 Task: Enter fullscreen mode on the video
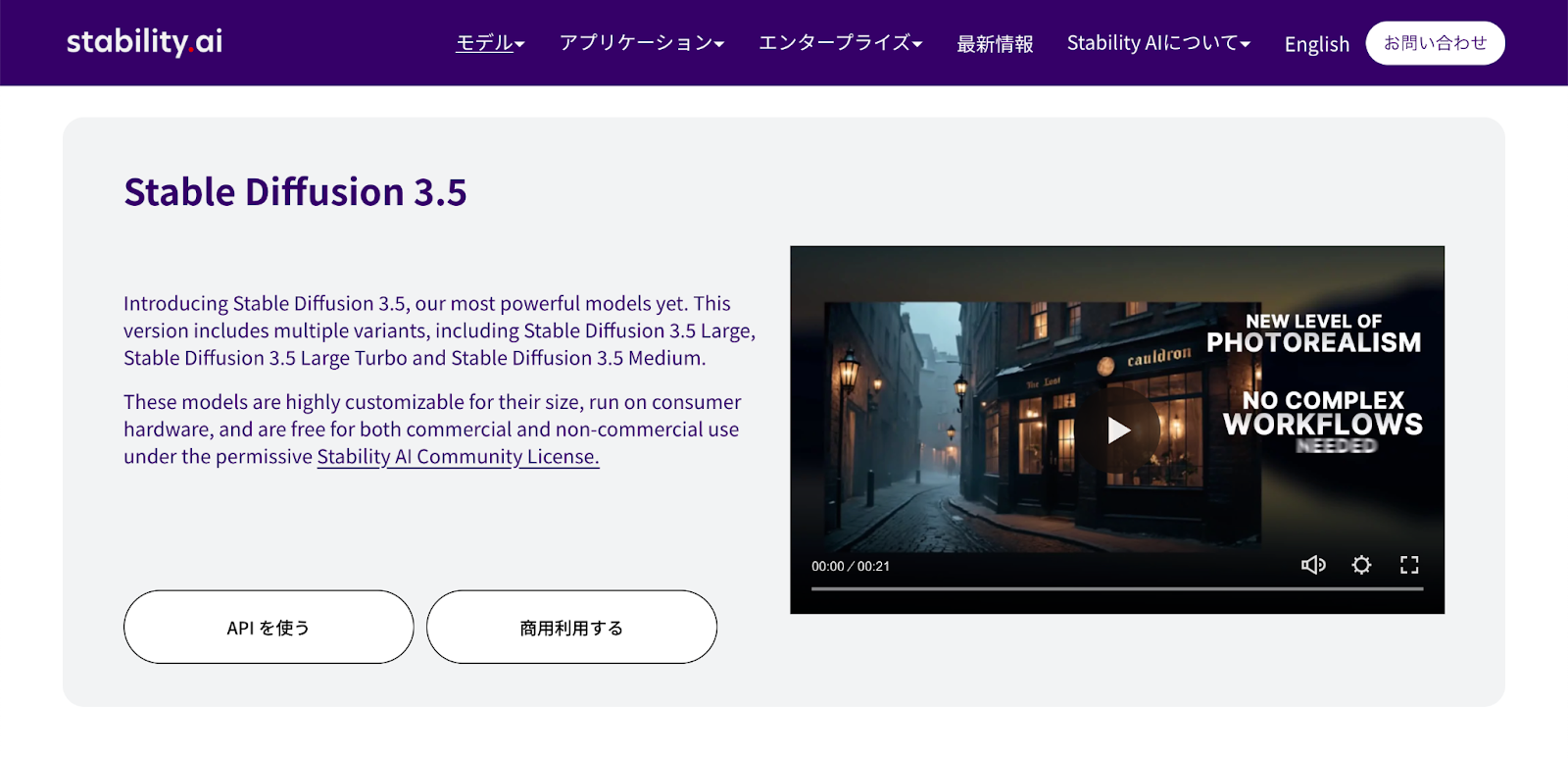coord(1409,565)
